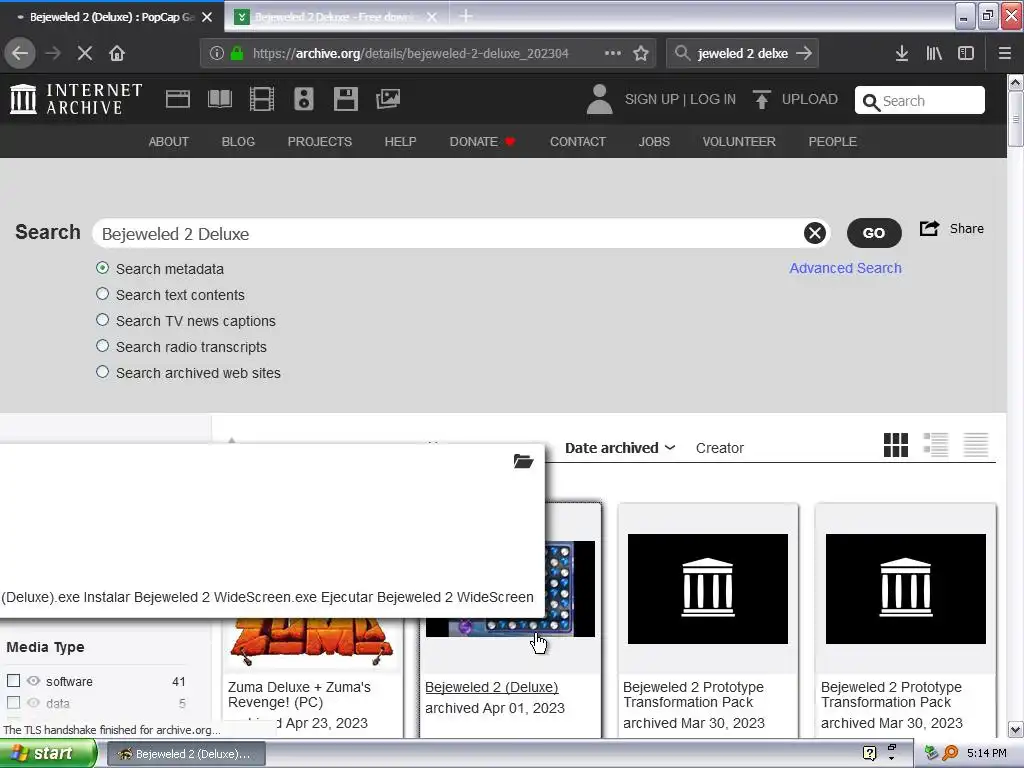Open the Advanced Search link
The image size is (1024, 768).
[845, 268]
